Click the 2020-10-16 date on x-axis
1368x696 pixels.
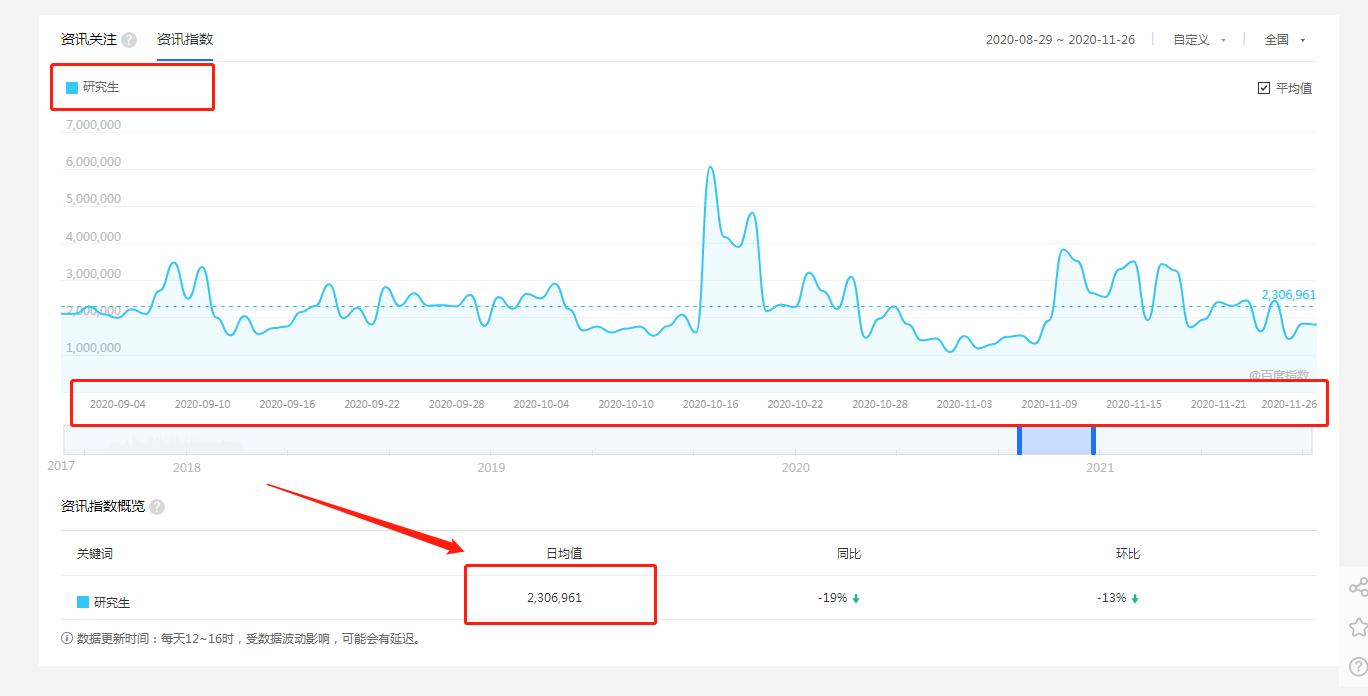click(710, 404)
